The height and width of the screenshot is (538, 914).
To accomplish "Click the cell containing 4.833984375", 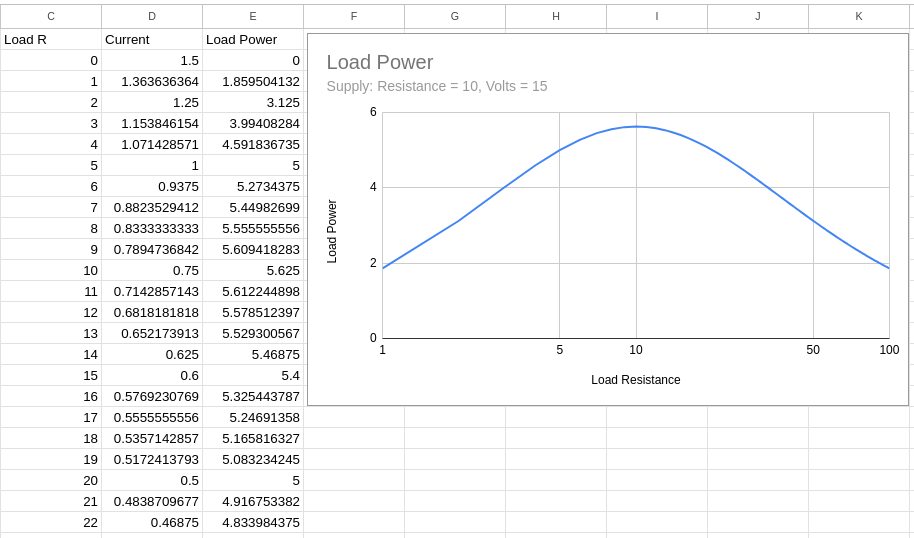I will (253, 522).
